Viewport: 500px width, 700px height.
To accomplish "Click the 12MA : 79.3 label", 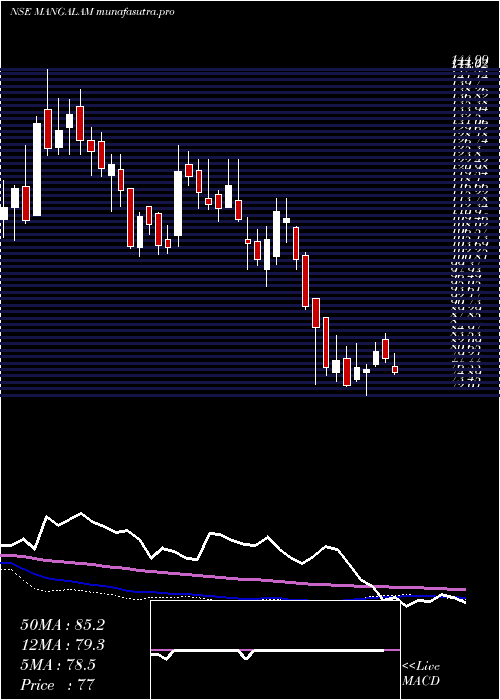I will pyautogui.click(x=62, y=645).
